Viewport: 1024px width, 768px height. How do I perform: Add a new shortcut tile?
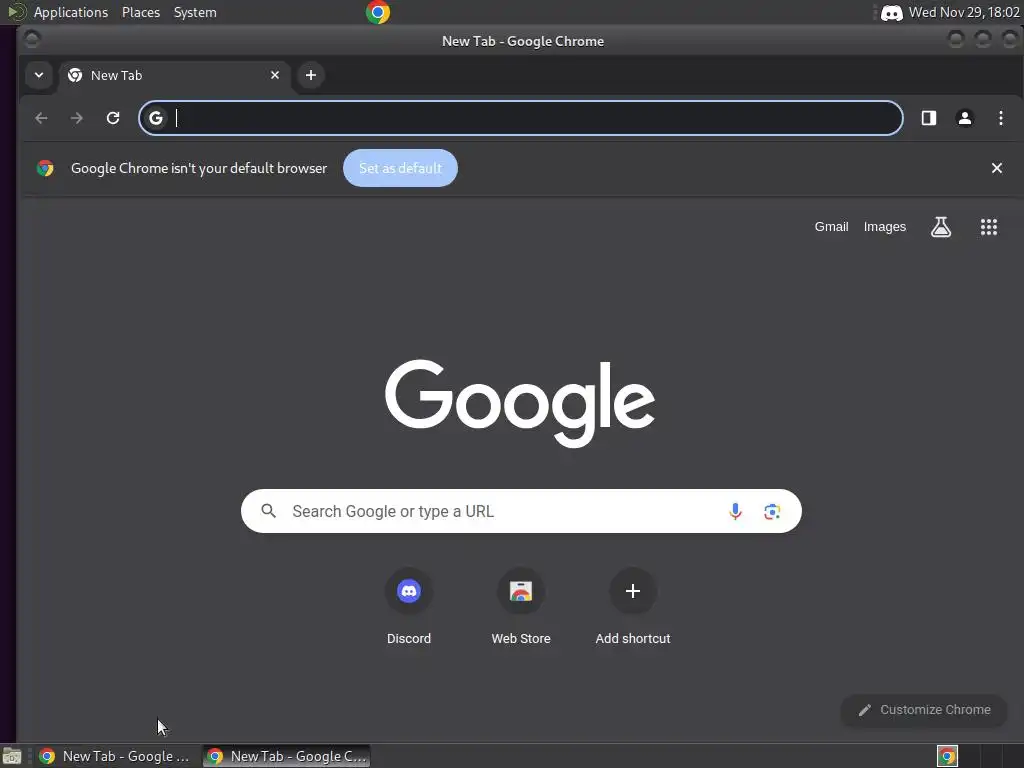pyautogui.click(x=633, y=606)
